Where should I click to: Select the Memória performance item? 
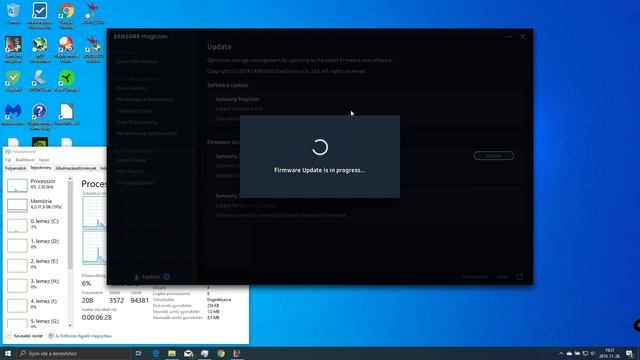(x=35, y=204)
